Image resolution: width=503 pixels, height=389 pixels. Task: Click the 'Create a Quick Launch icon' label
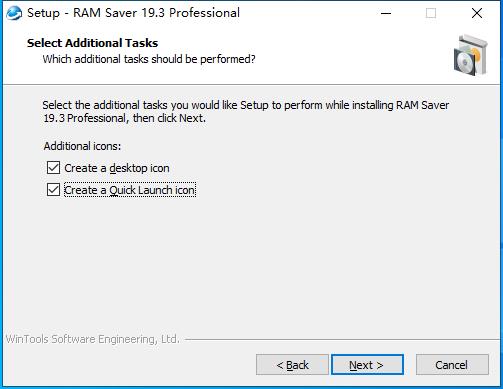[130, 190]
